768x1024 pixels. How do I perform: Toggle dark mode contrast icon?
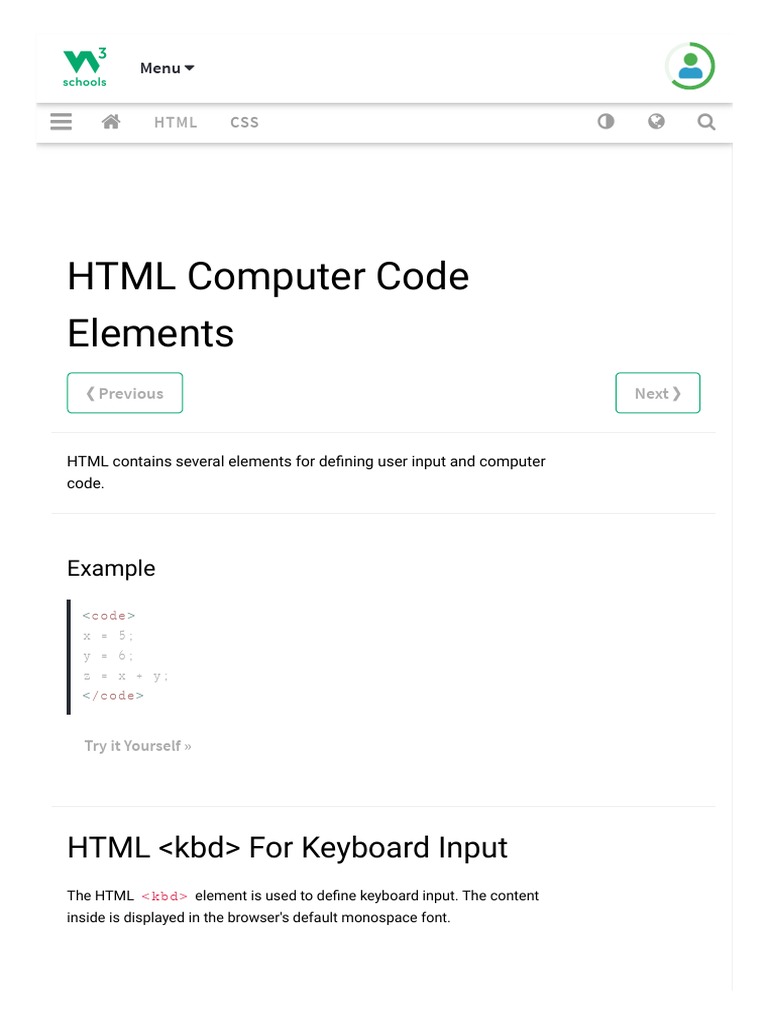(x=606, y=122)
